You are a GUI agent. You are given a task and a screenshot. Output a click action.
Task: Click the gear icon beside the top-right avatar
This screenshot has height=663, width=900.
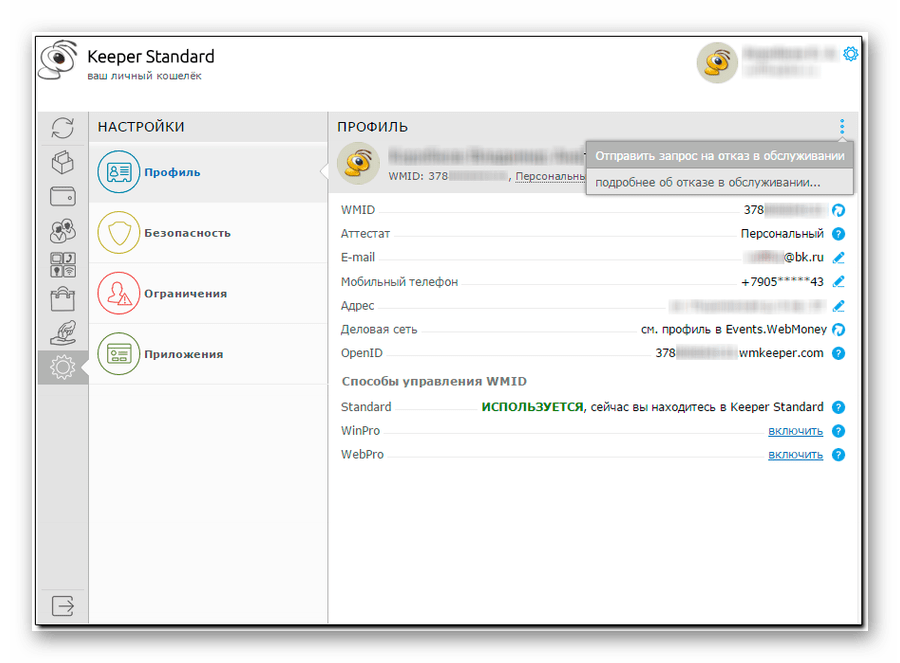pyautogui.click(x=850, y=54)
